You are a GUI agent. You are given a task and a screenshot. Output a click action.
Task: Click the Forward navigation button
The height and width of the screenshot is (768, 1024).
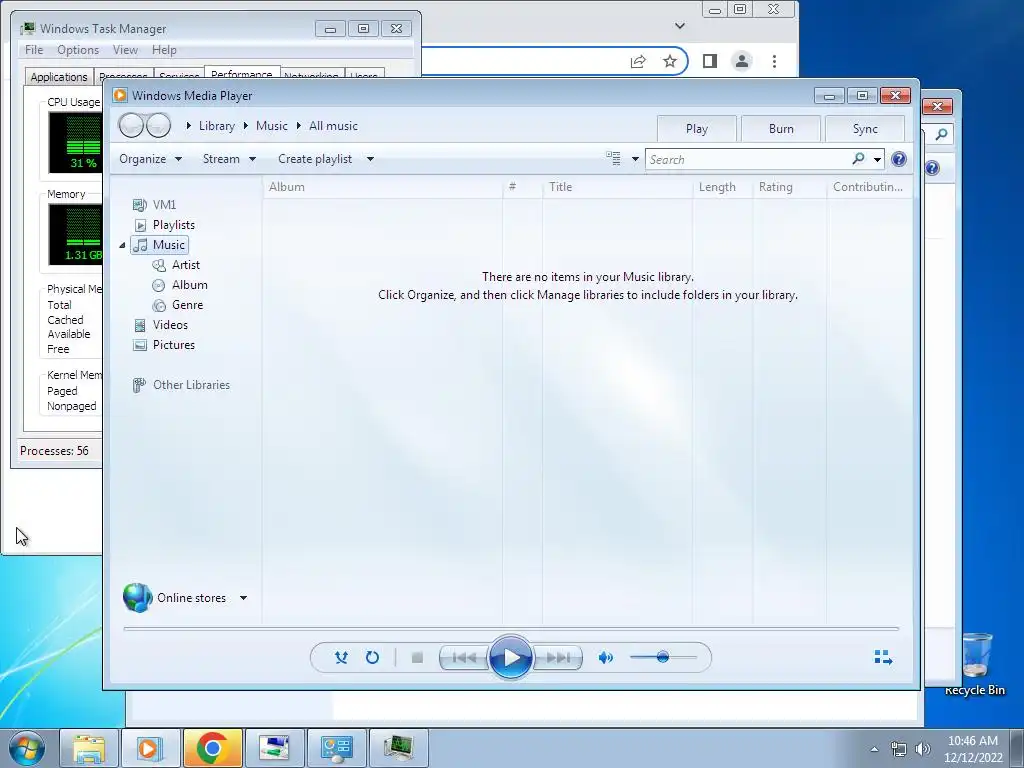click(158, 125)
